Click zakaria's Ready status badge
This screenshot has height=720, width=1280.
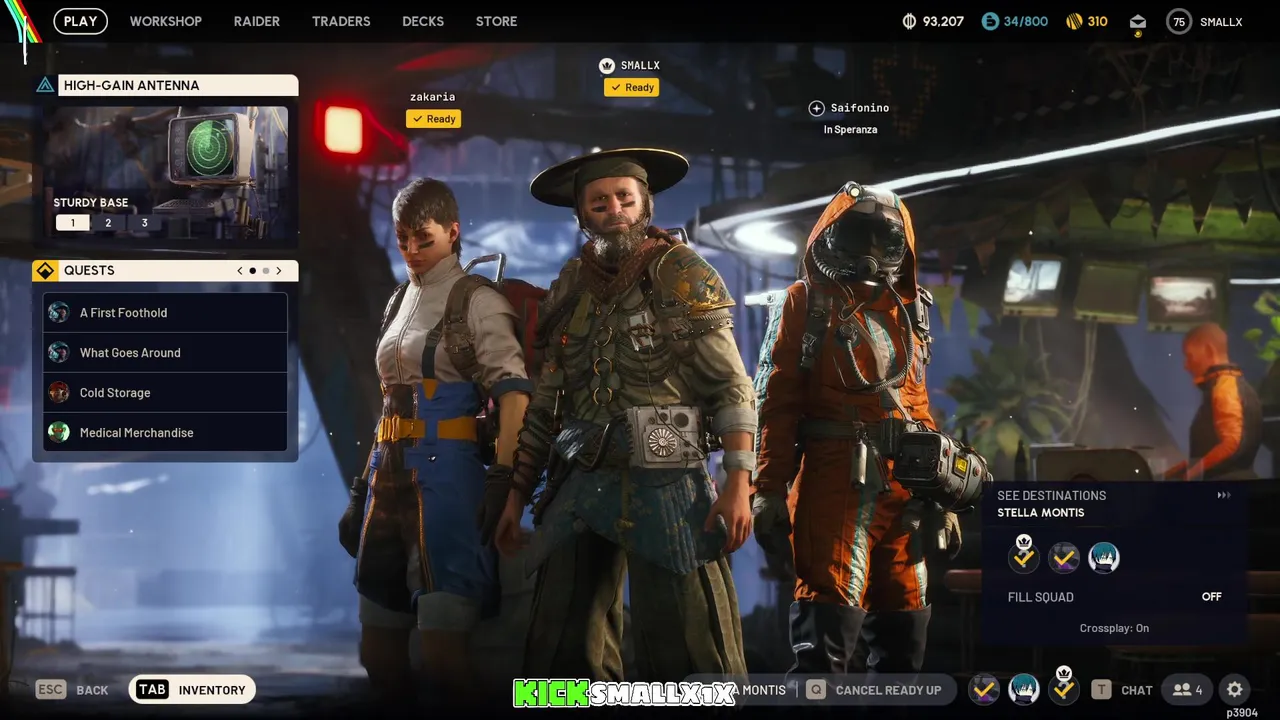[x=433, y=119]
